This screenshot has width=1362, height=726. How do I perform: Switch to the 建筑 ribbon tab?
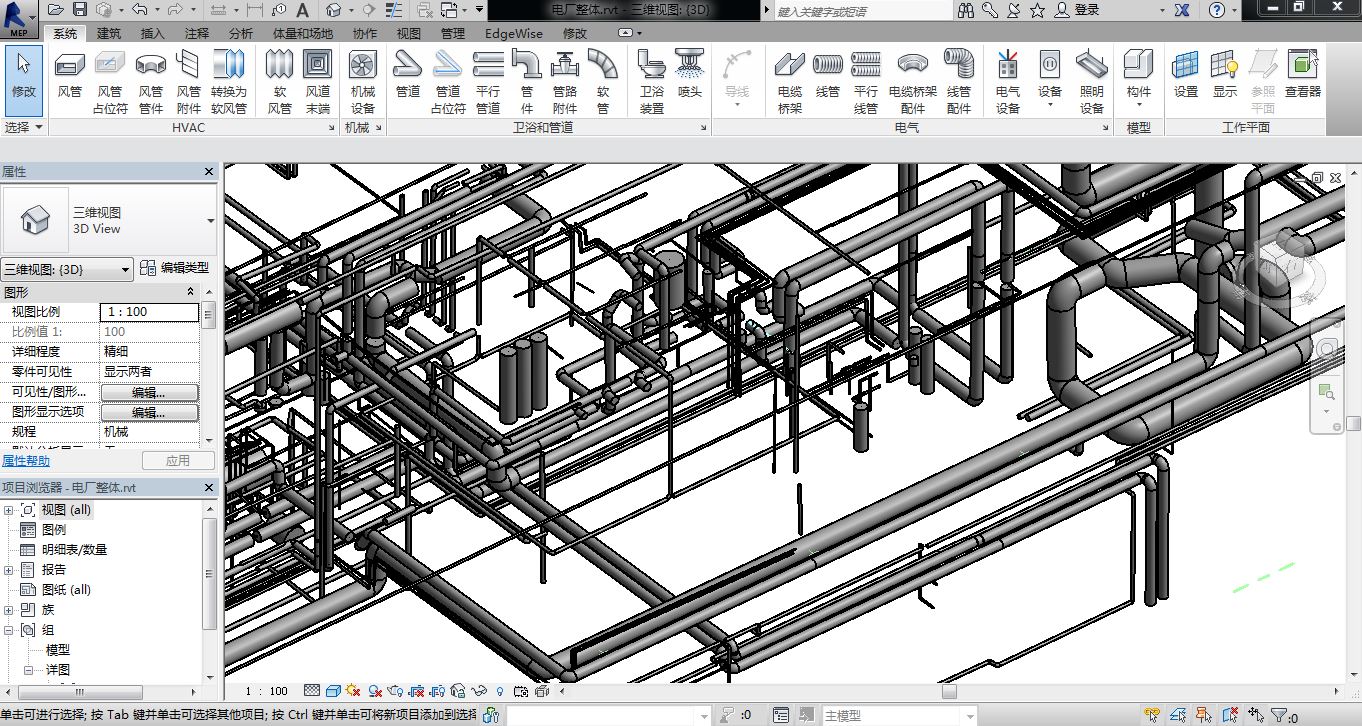point(109,33)
